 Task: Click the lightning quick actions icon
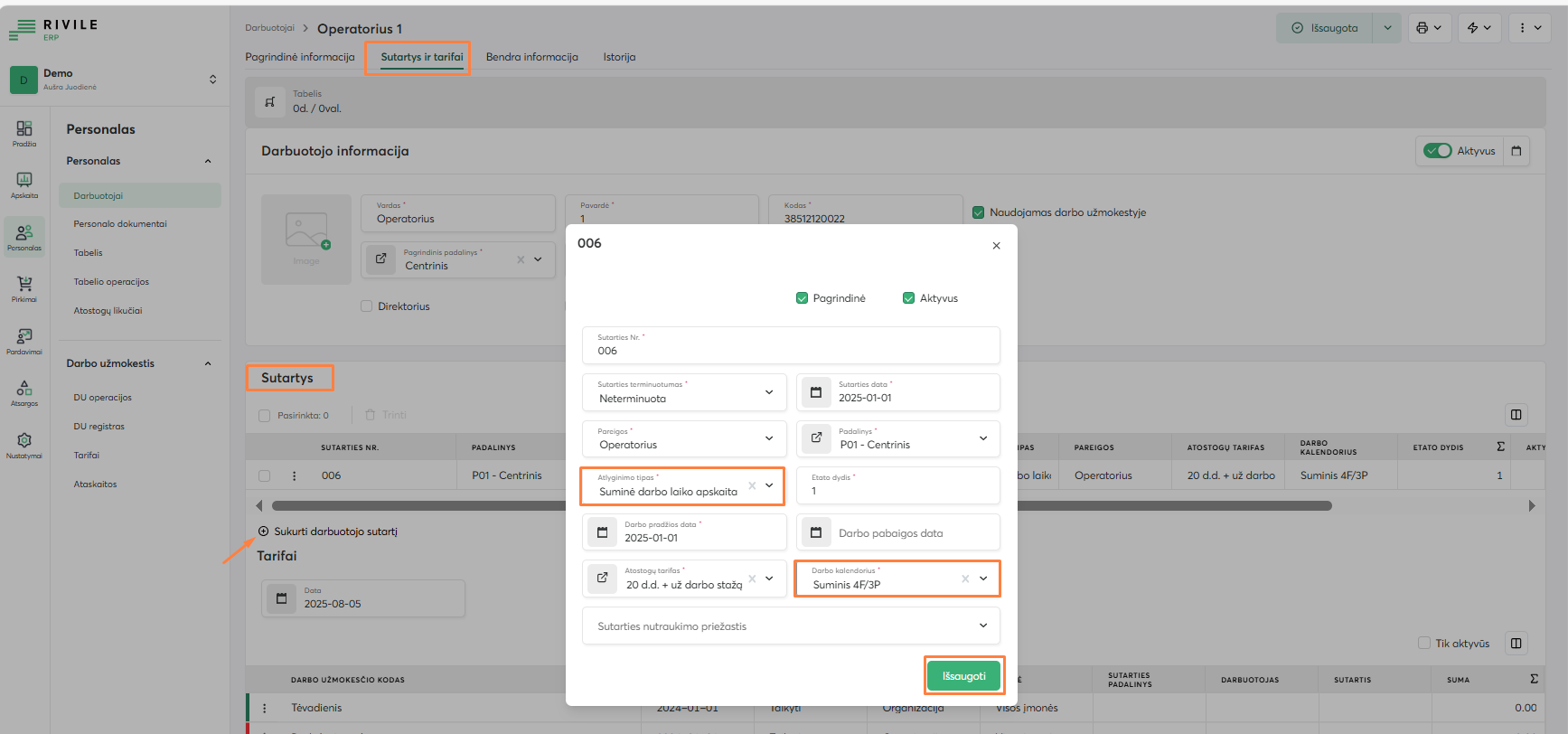pos(1473,28)
